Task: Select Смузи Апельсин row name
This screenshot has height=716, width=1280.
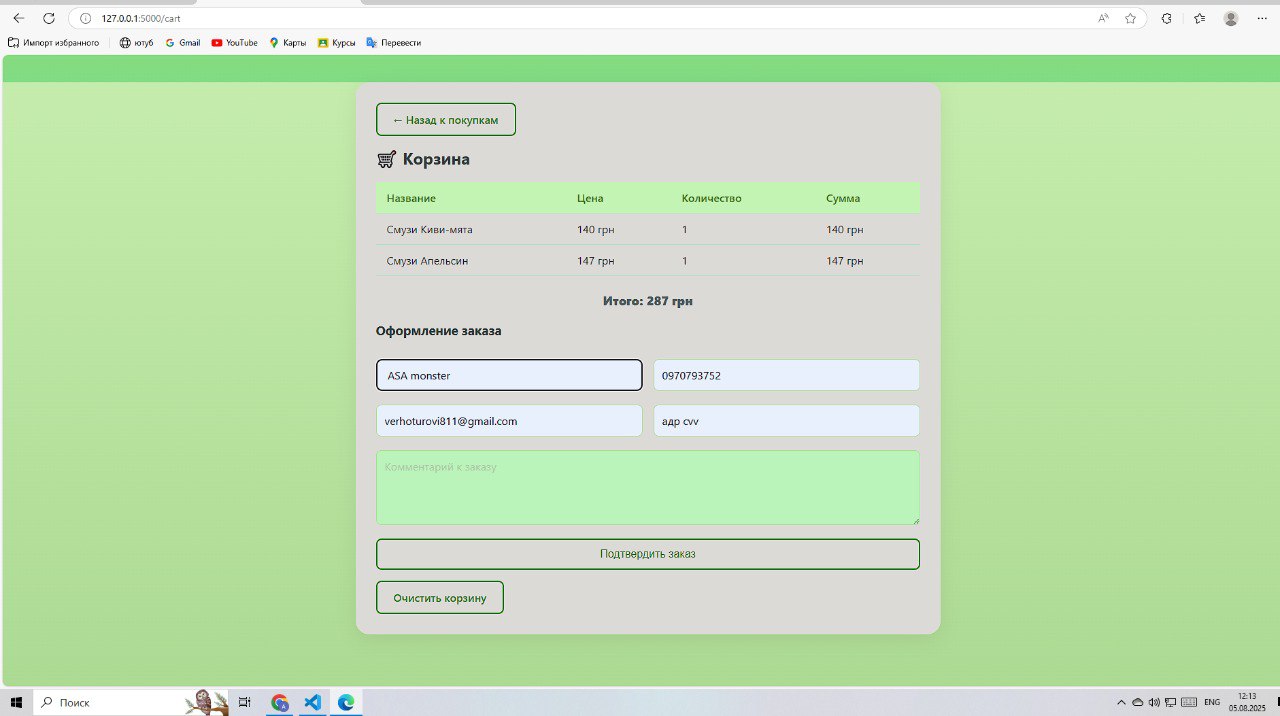Action: click(427, 260)
